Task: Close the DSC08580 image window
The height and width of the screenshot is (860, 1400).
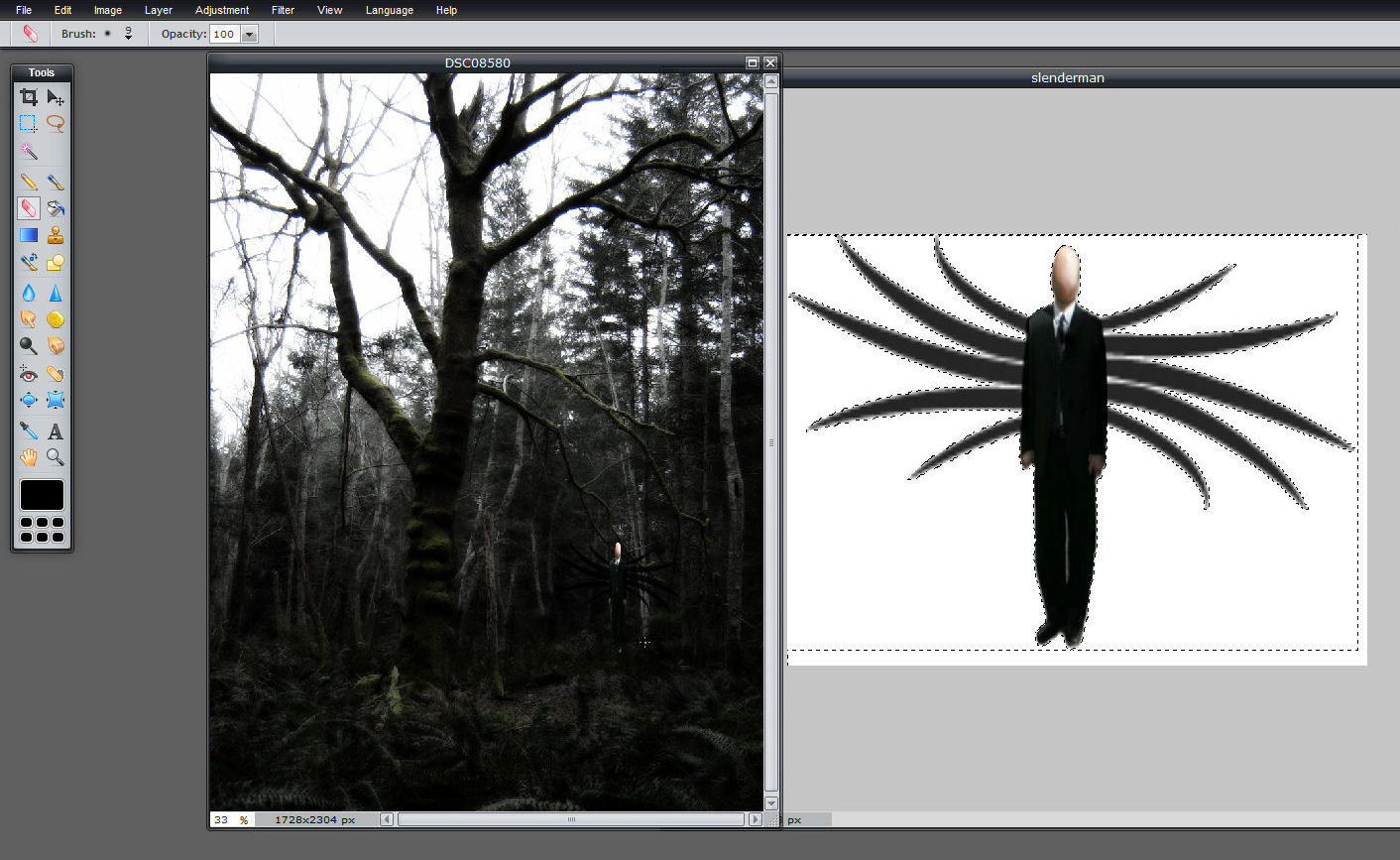Action: click(770, 62)
